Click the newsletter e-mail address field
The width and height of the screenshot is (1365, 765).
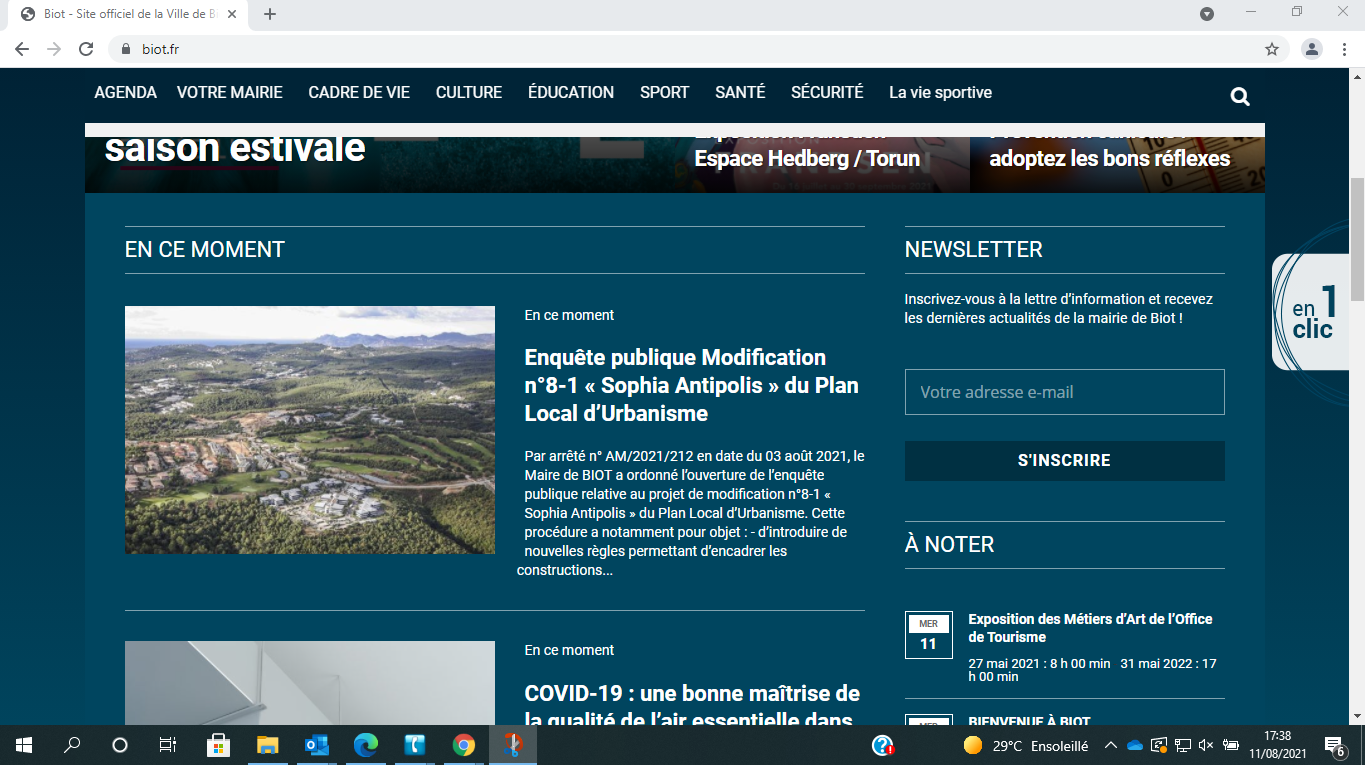(1064, 392)
